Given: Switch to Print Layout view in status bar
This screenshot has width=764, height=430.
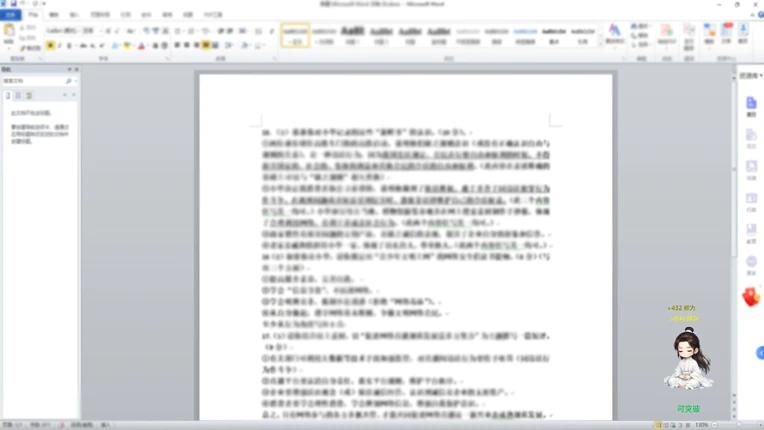Looking at the screenshot, I should click(x=658, y=425).
